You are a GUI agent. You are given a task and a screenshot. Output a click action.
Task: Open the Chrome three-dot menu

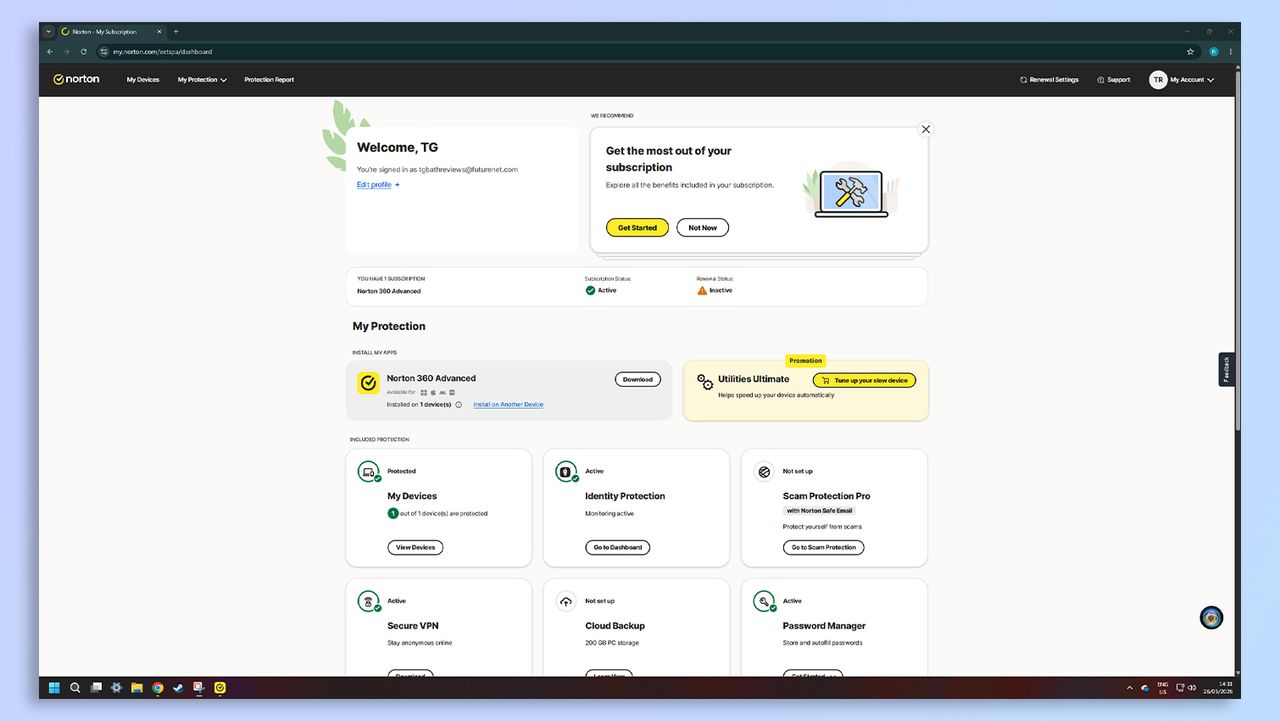pyautogui.click(x=1231, y=52)
